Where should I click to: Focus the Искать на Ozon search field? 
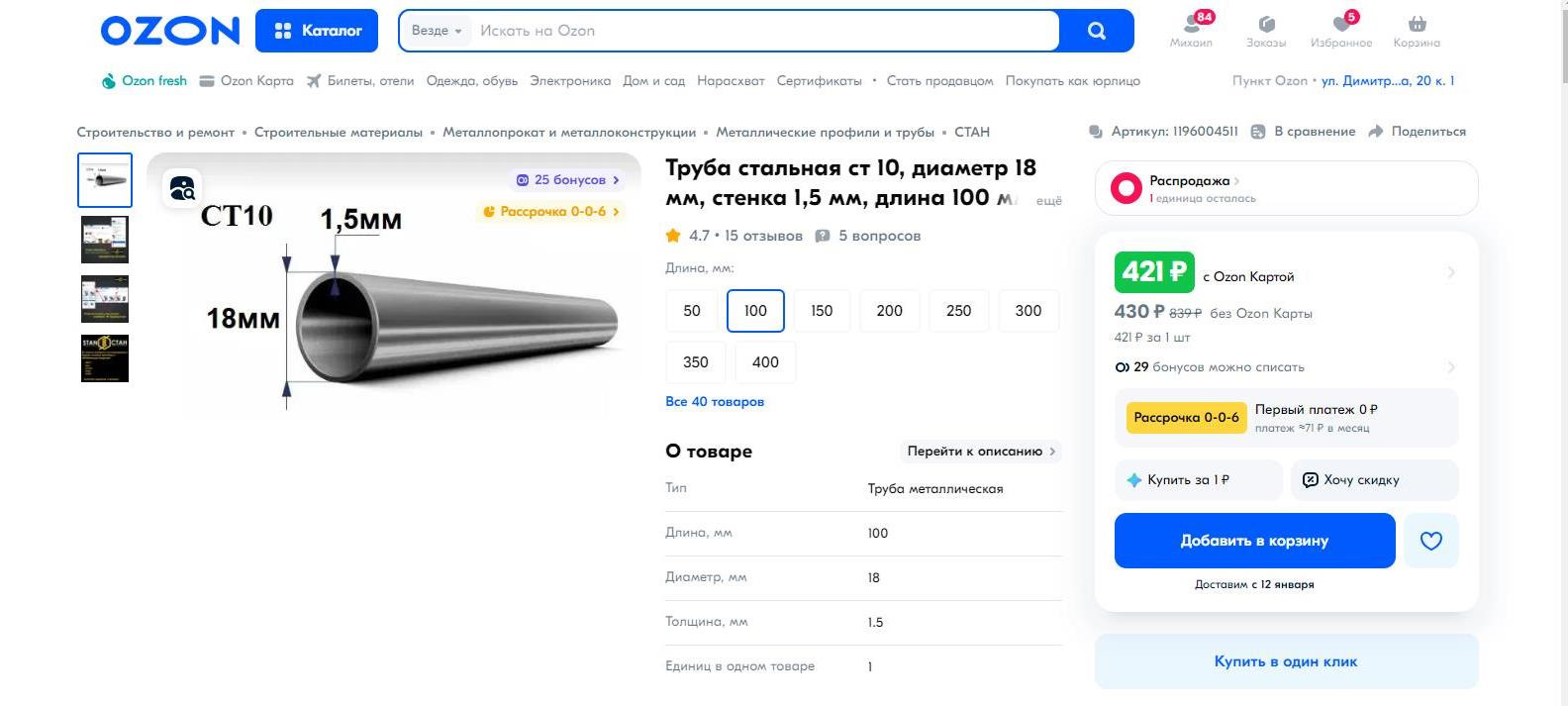click(762, 31)
